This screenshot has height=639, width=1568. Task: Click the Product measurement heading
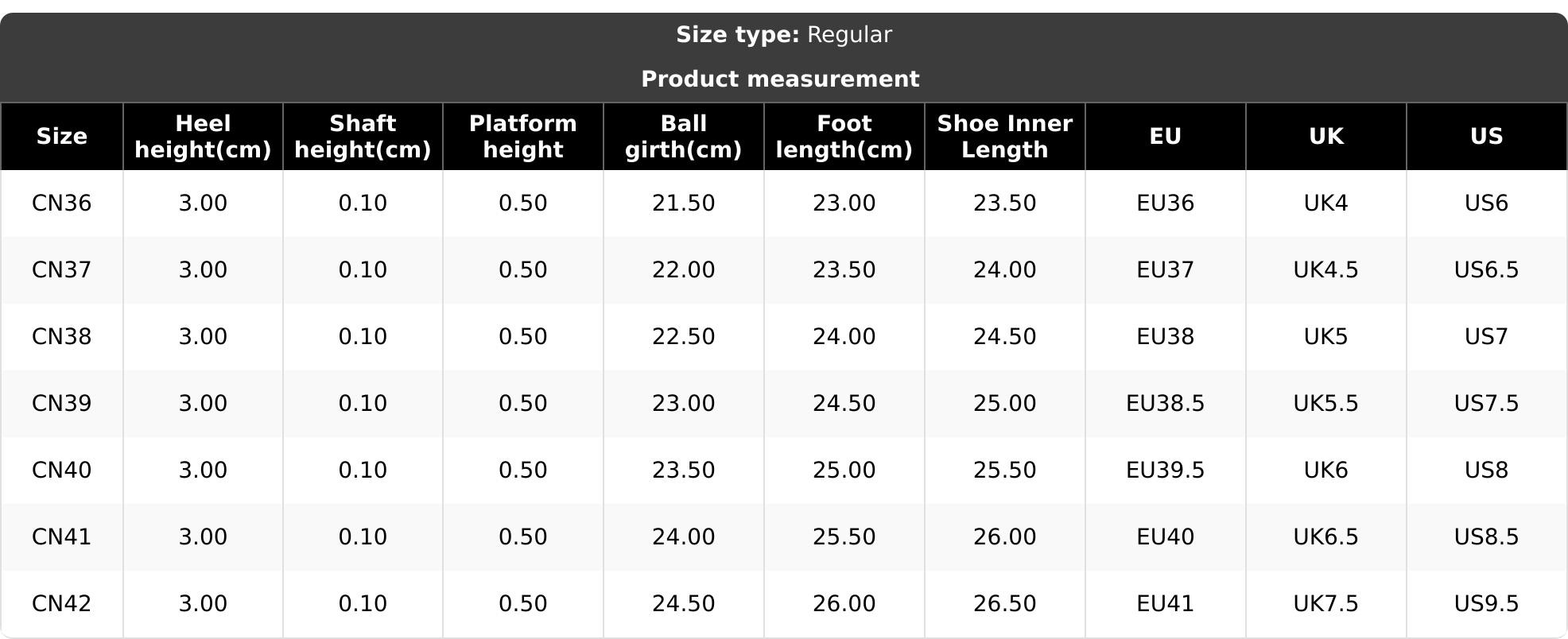point(780,79)
